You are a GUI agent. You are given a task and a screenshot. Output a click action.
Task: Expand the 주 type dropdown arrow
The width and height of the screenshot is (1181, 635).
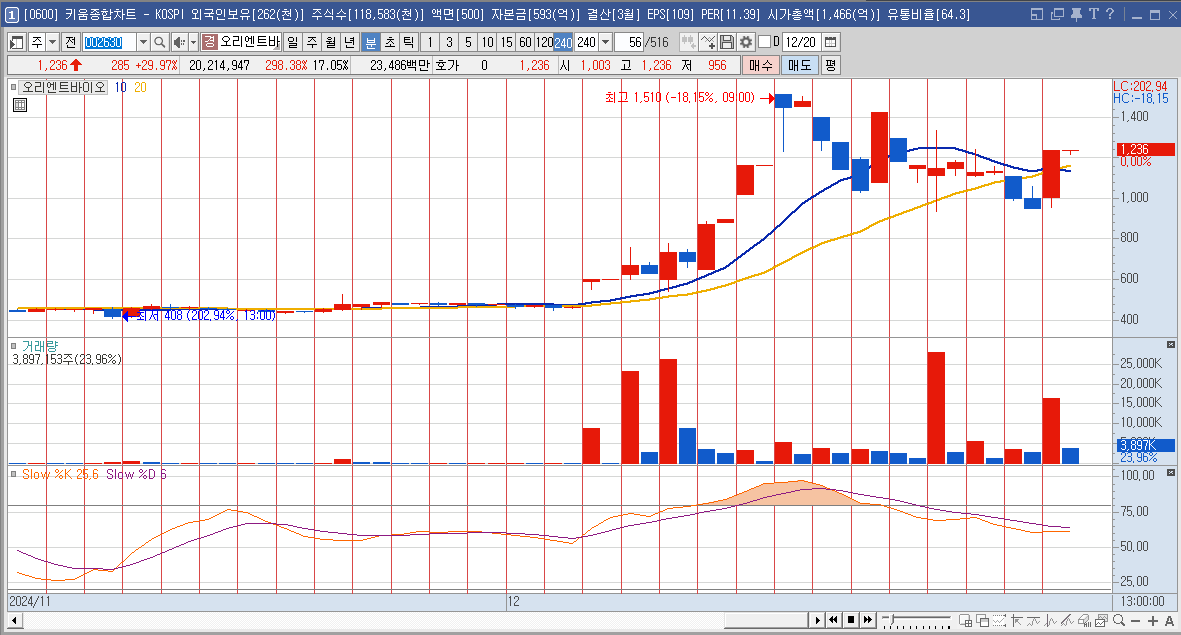(53, 42)
